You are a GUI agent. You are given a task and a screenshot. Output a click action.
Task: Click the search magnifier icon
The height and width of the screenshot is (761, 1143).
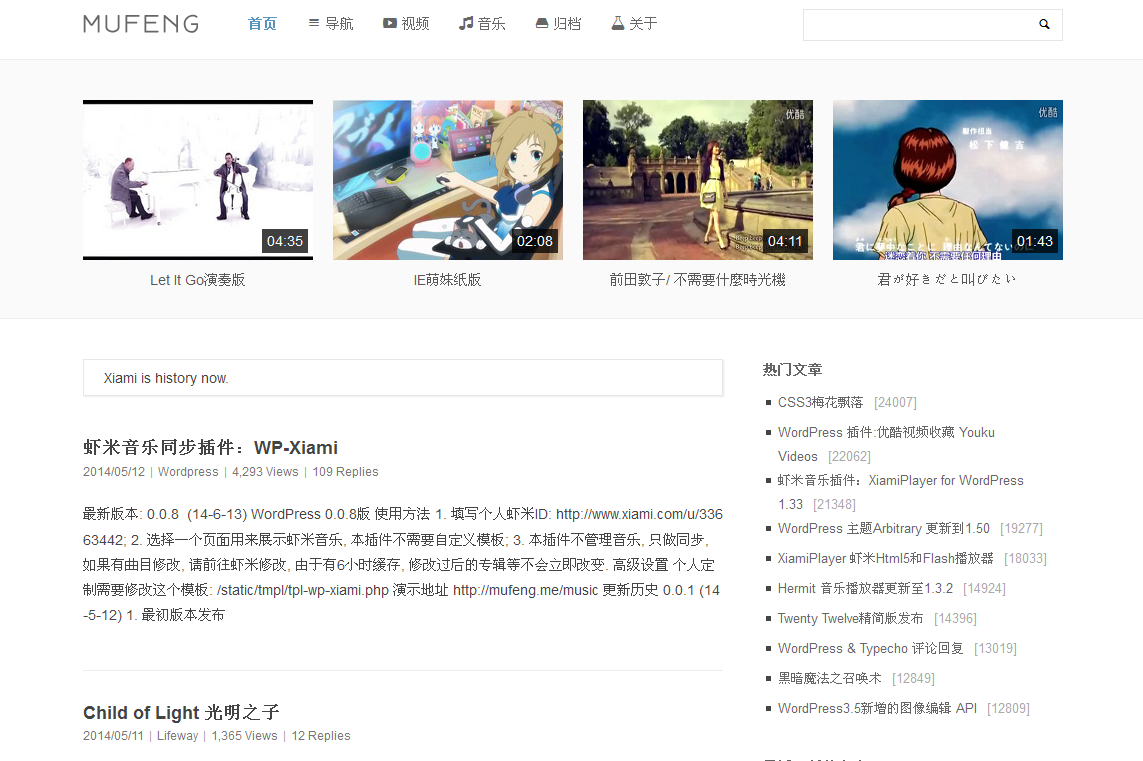tap(1044, 24)
